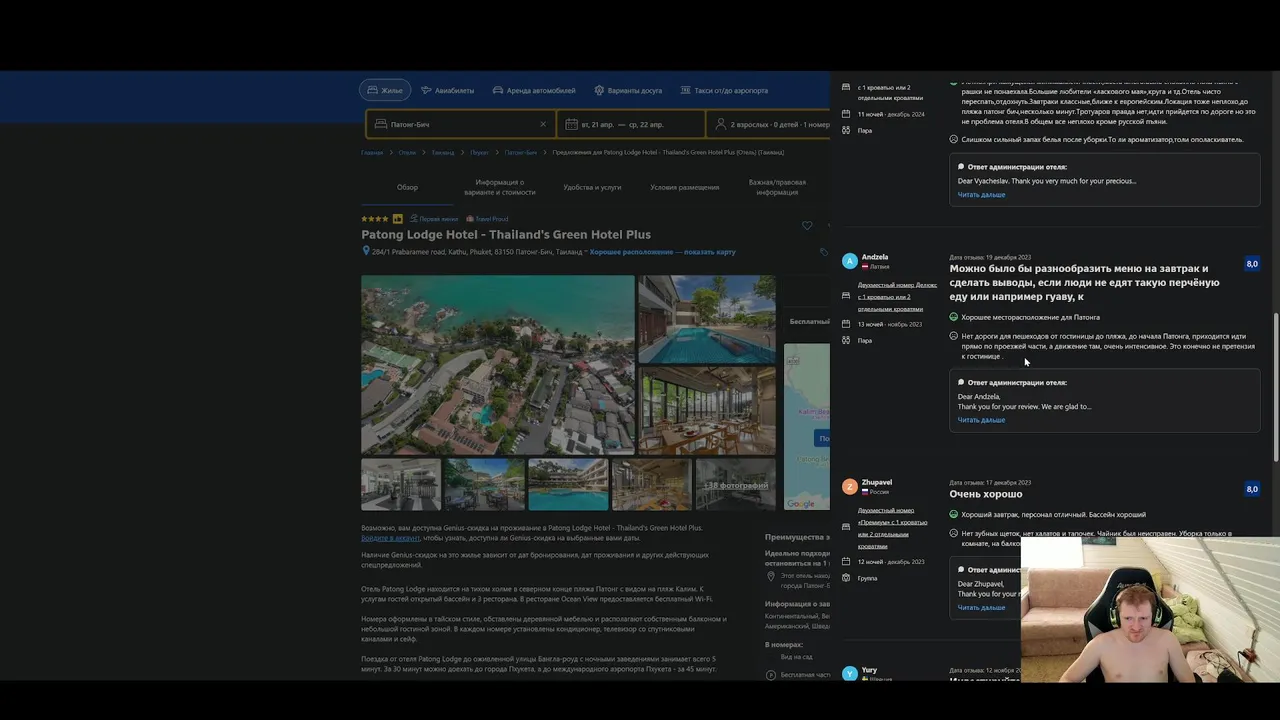Click Читать дальше under Dear Vyacheslav reply

[981, 194]
